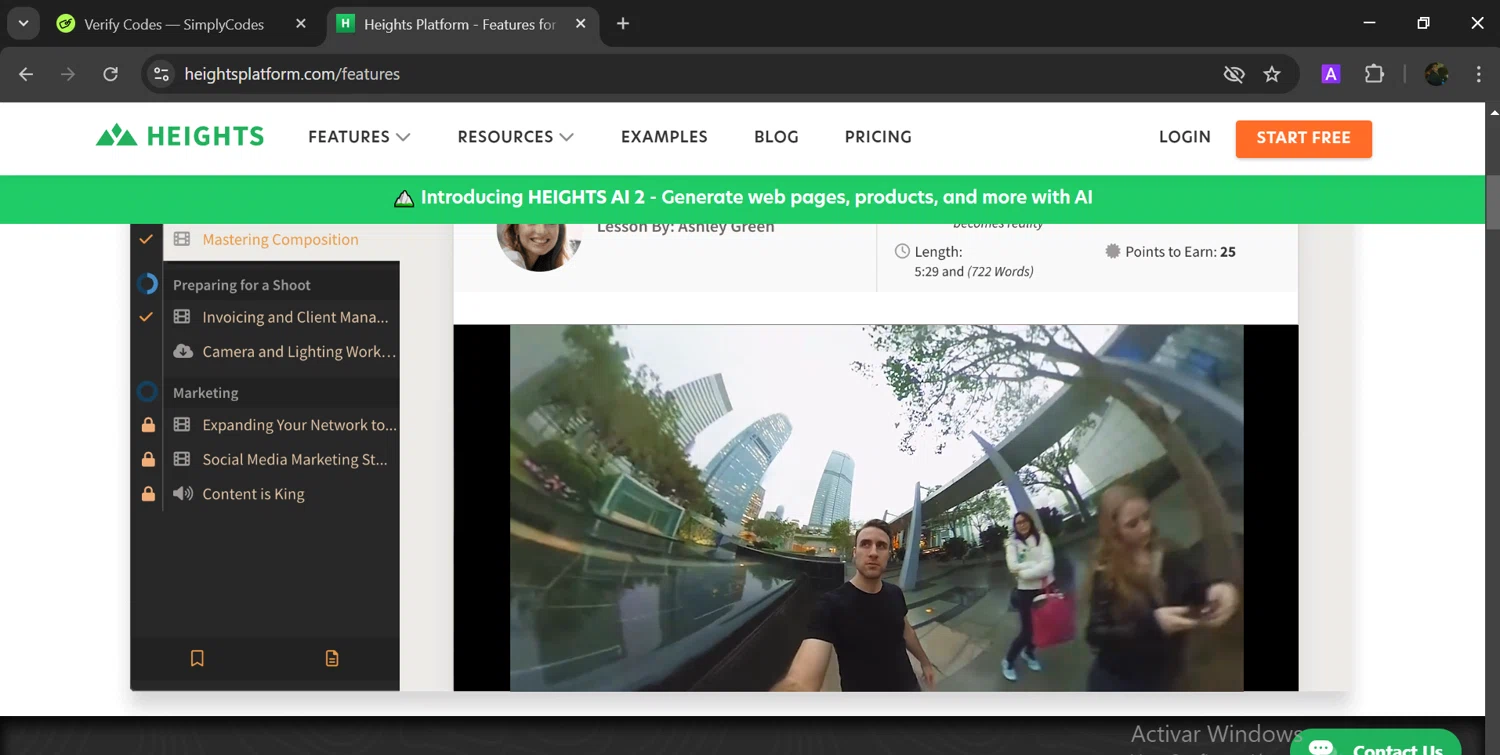The height and width of the screenshot is (755, 1500).
Task: Open the browser extensions puzzle icon
Action: (1374, 74)
